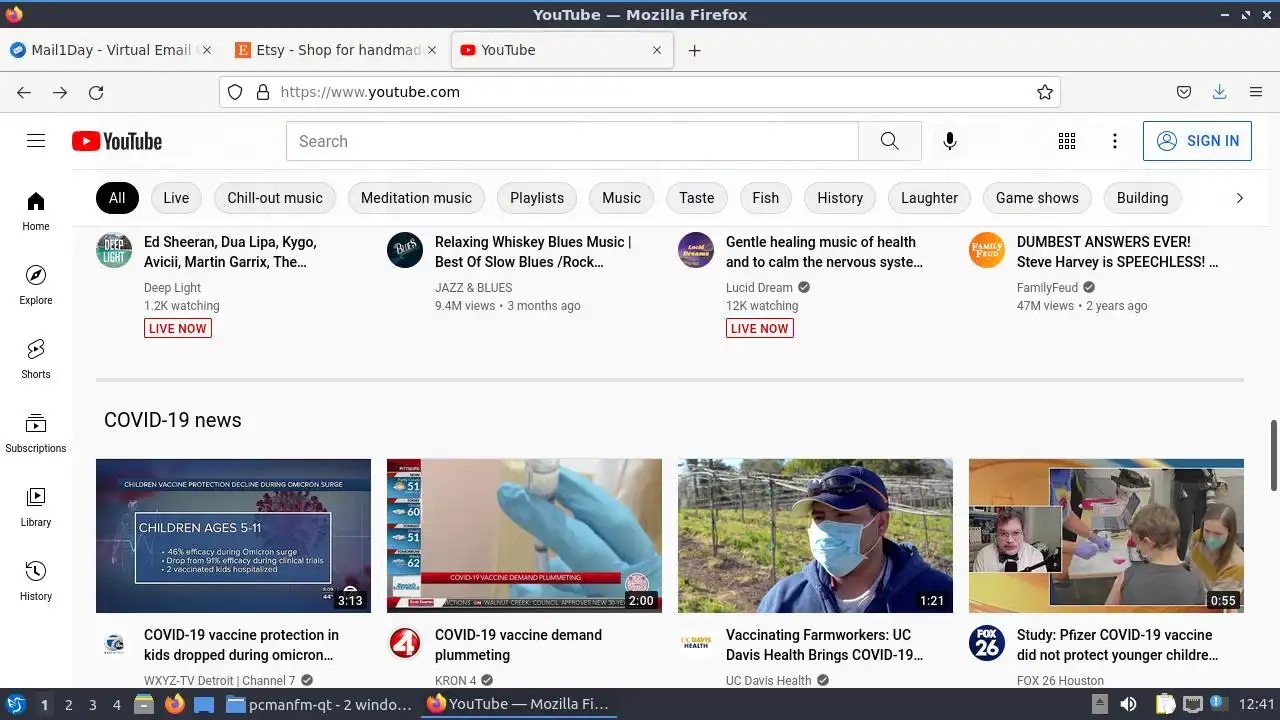Open Shorts in sidebar
The width and height of the screenshot is (1280, 720).
(x=36, y=359)
